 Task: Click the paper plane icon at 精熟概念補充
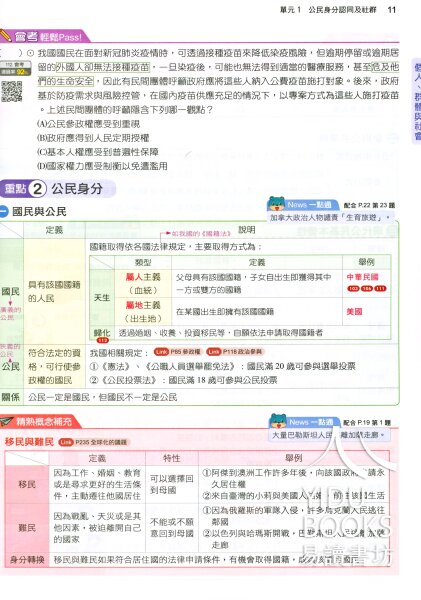7,421
